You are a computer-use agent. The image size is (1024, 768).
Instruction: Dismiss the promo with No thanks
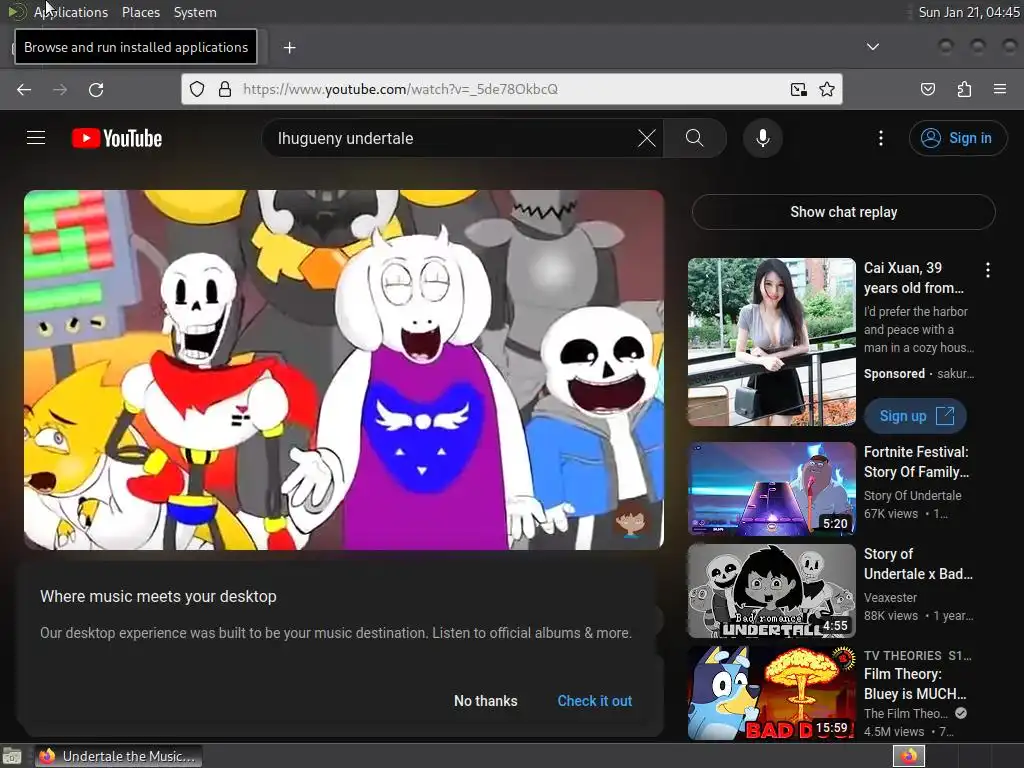[x=486, y=701]
